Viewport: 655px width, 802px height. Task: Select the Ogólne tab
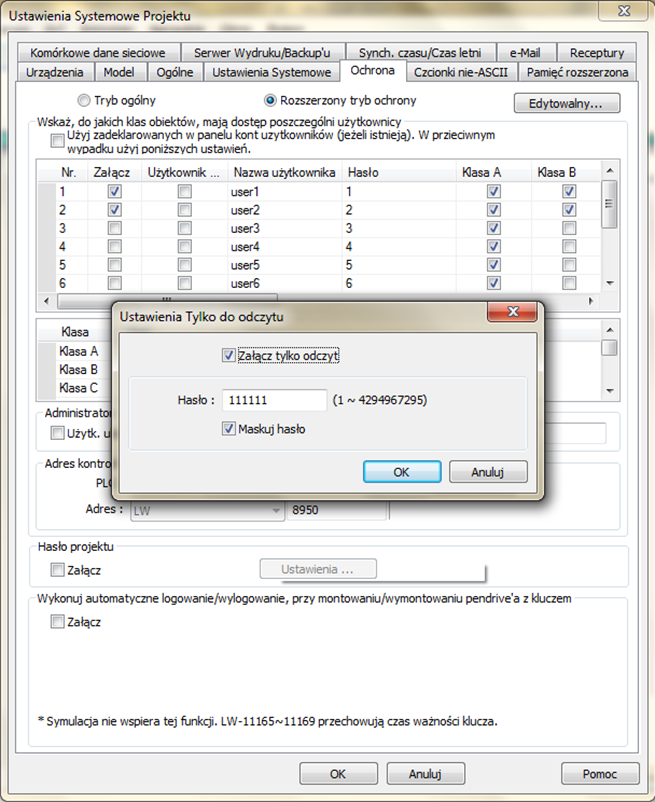[x=175, y=72]
